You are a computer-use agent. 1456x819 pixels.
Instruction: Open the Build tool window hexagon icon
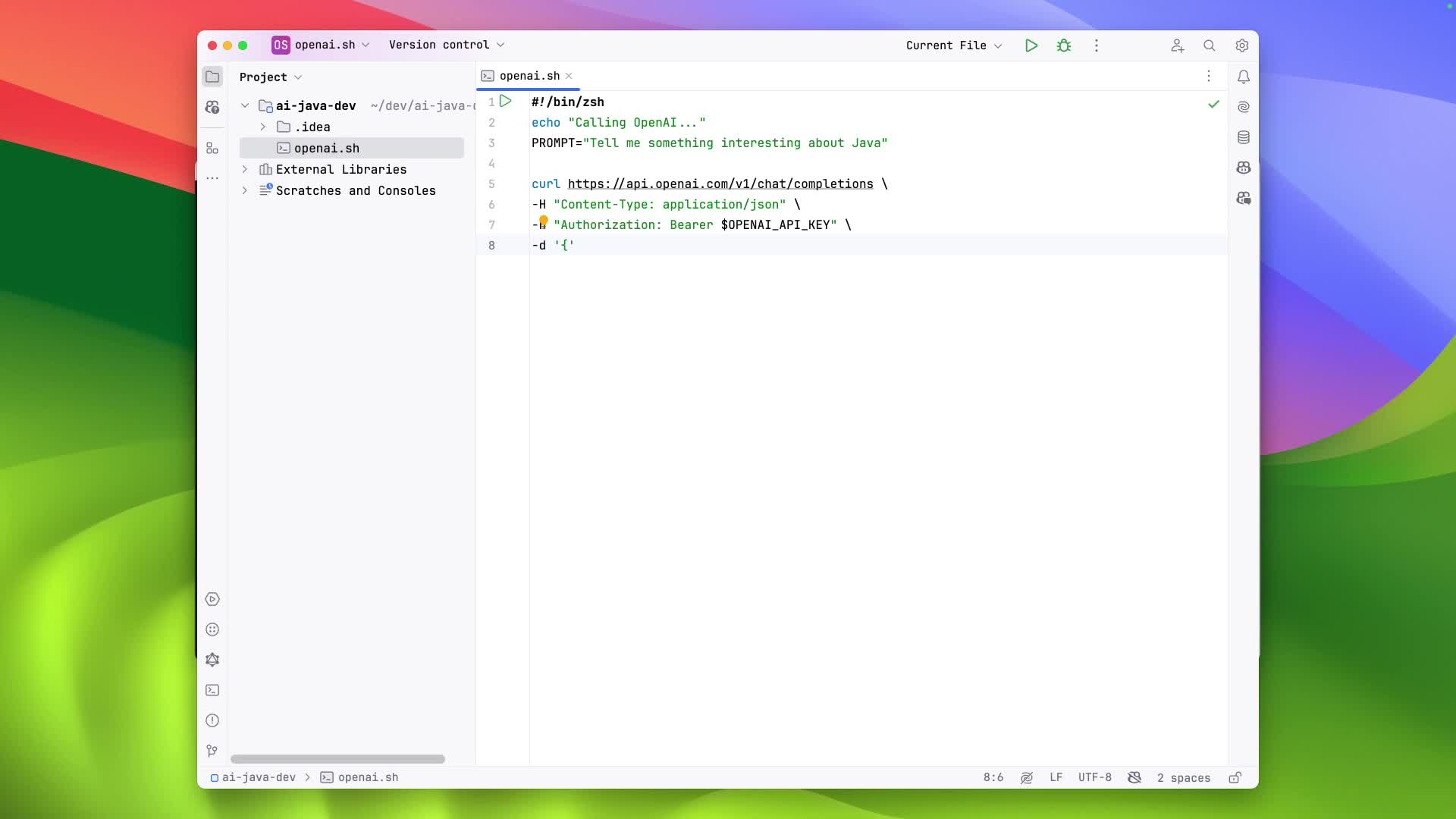(x=212, y=660)
